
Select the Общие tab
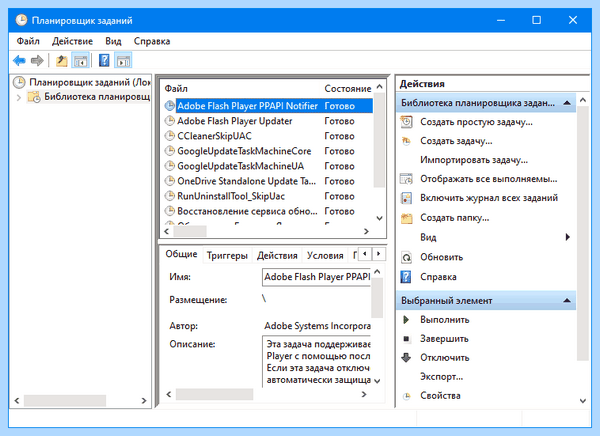181,254
